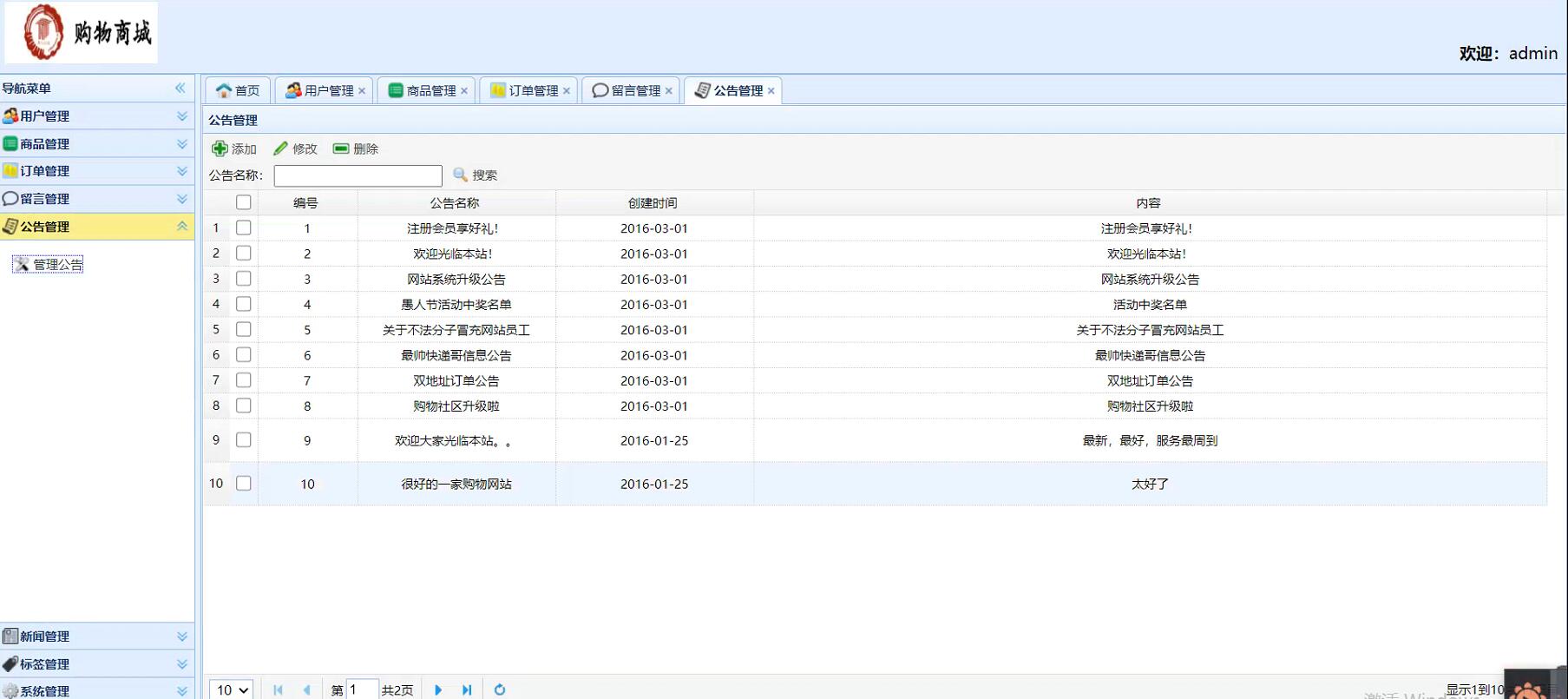Select the checkbox for row 10
The width and height of the screenshot is (1568, 699).
coord(244,484)
